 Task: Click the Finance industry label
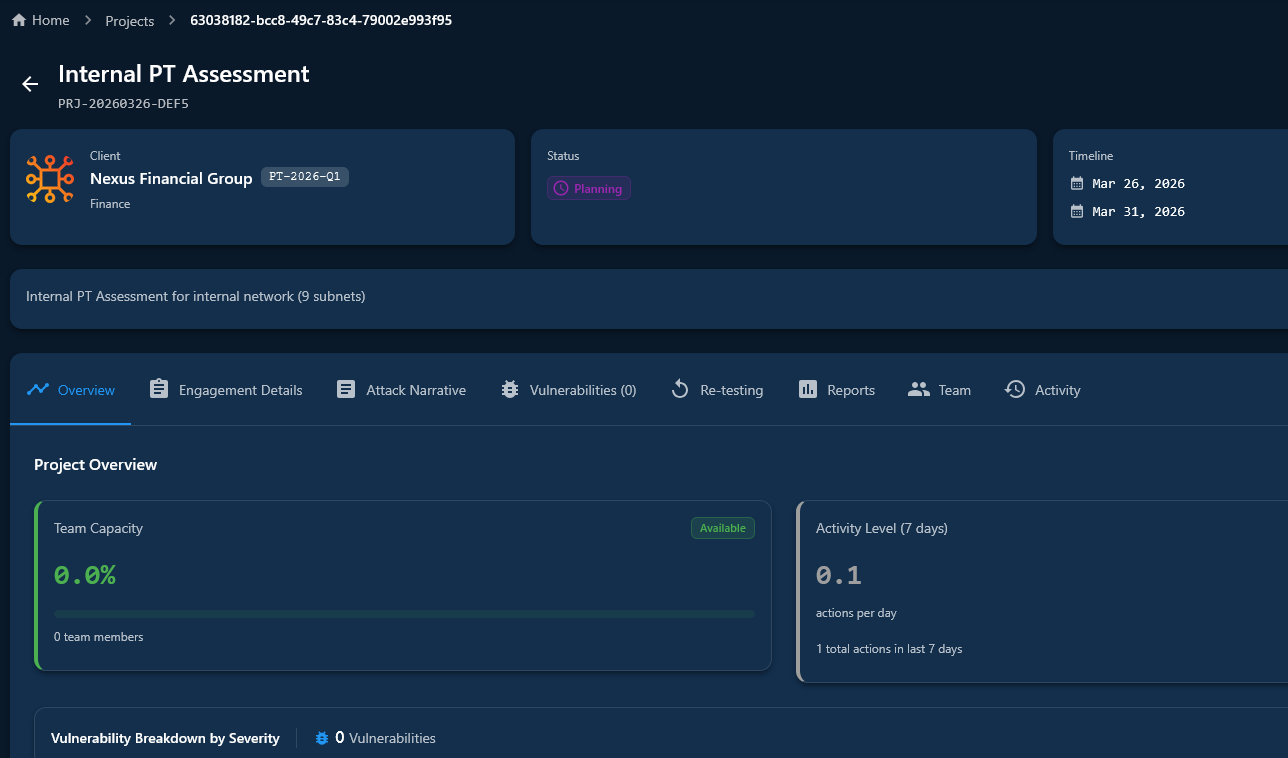tap(110, 204)
